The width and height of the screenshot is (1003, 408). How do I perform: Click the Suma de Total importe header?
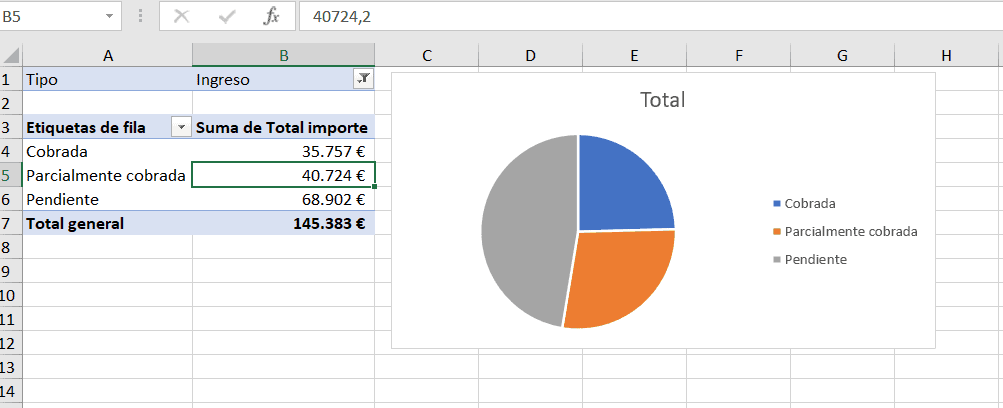coord(283,127)
